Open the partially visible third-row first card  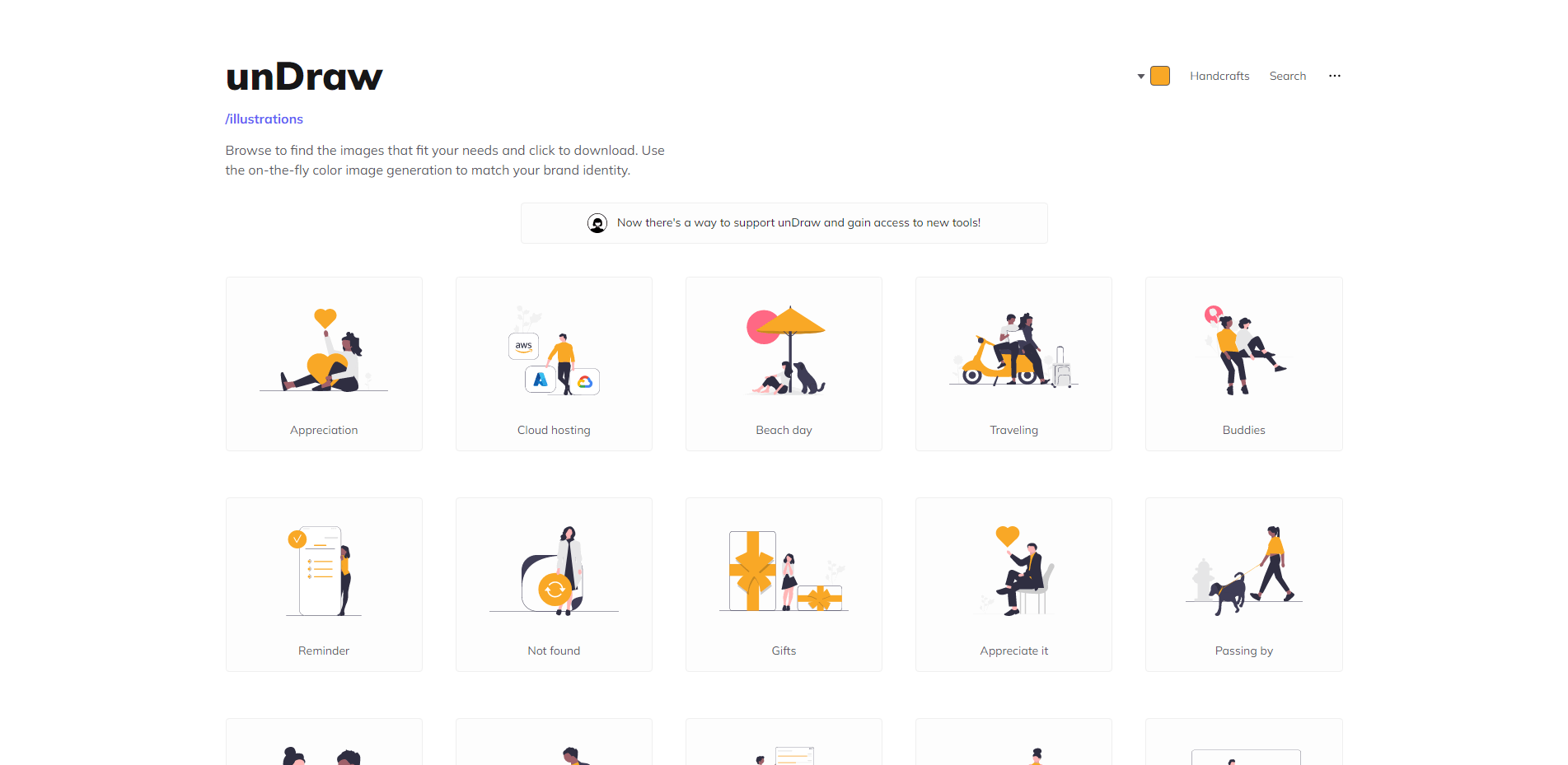coord(324,742)
